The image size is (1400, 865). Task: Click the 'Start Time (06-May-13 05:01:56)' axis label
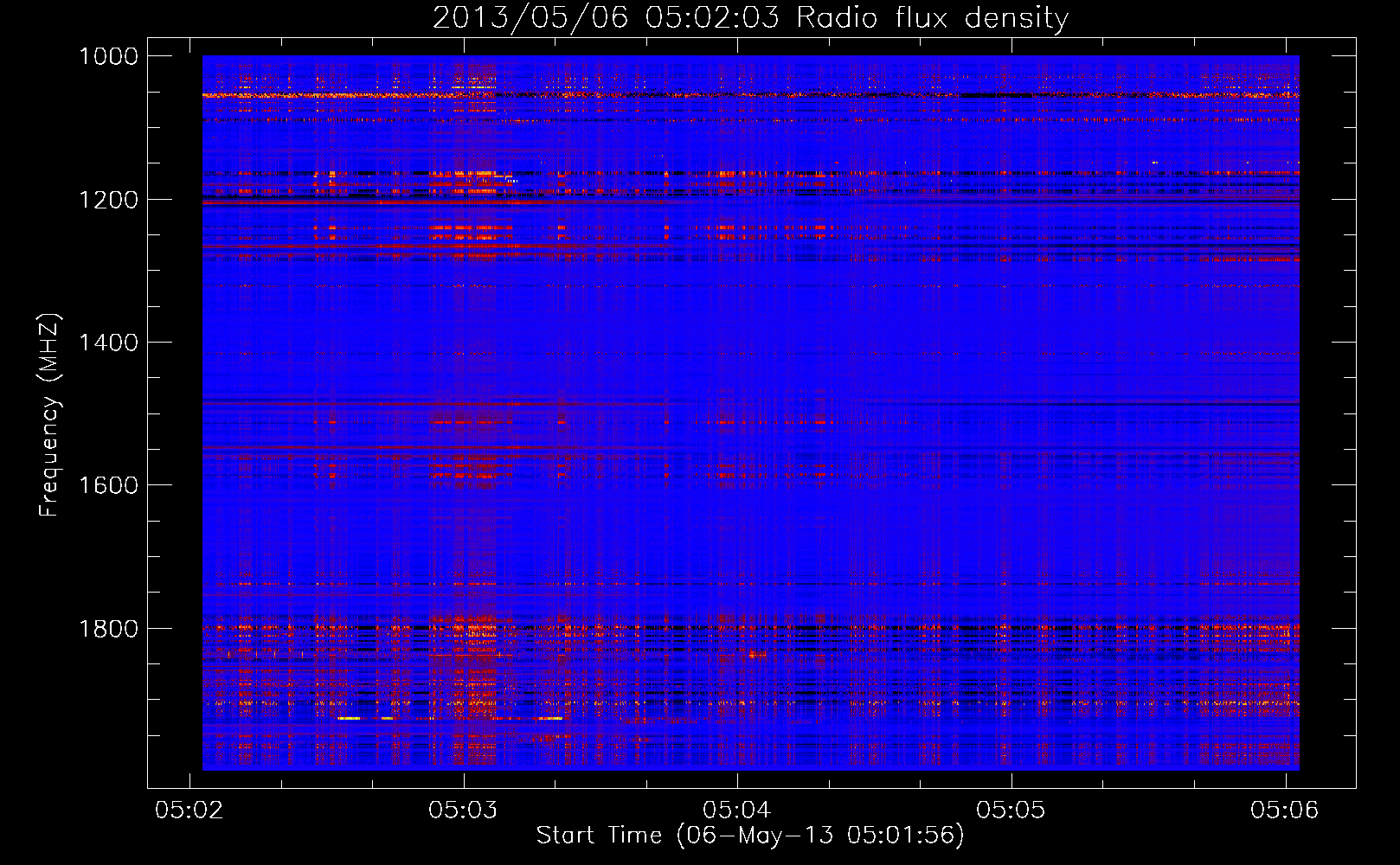pyautogui.click(x=750, y=835)
